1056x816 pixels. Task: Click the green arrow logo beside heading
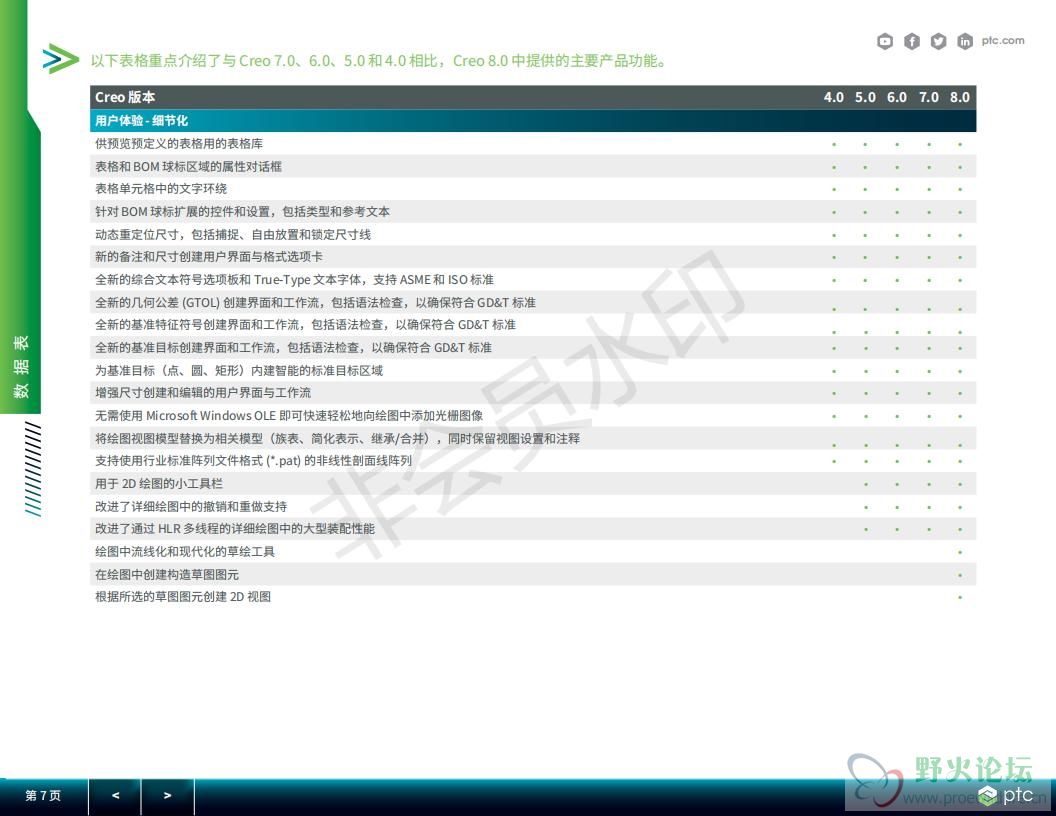click(x=61, y=59)
